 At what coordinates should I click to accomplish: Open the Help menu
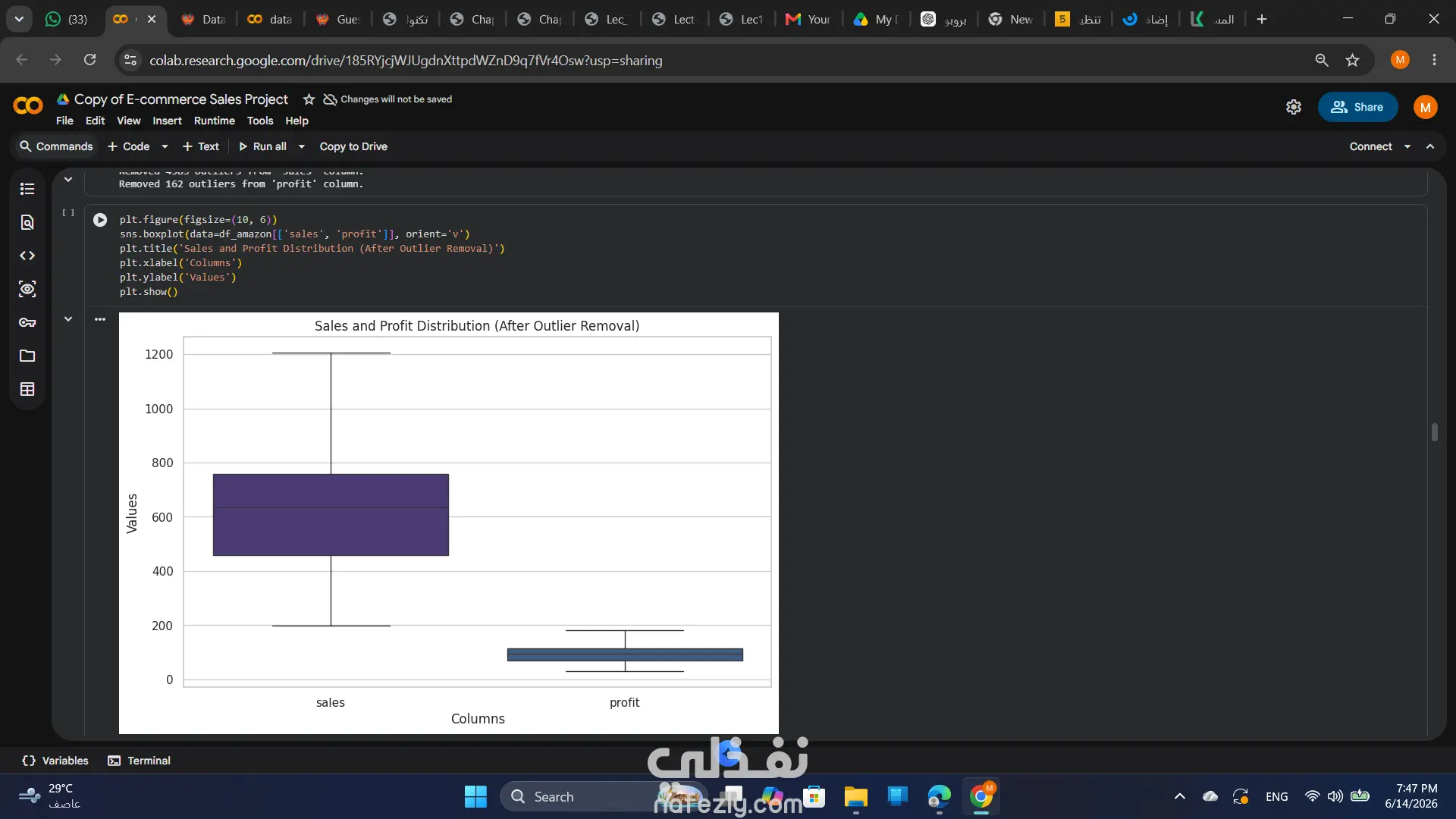pos(297,121)
